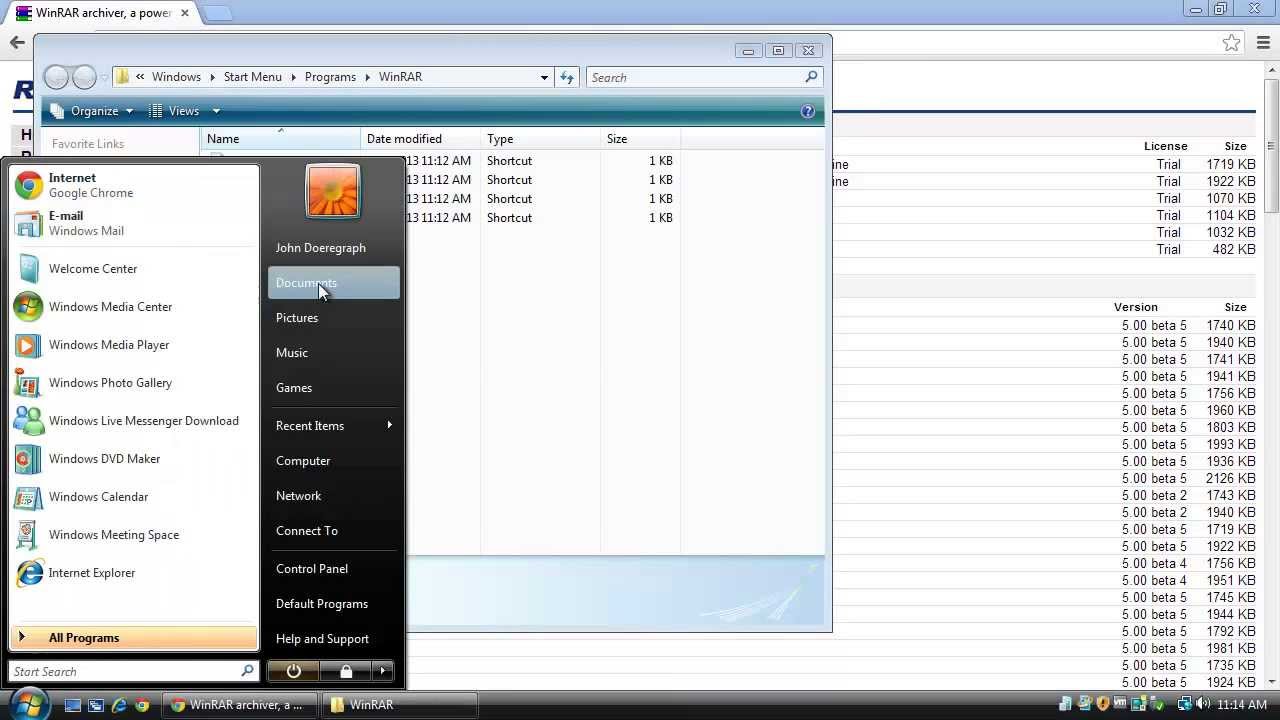This screenshot has width=1280, height=720.
Task: Open the Welcome Center icon
Action: coord(29,269)
